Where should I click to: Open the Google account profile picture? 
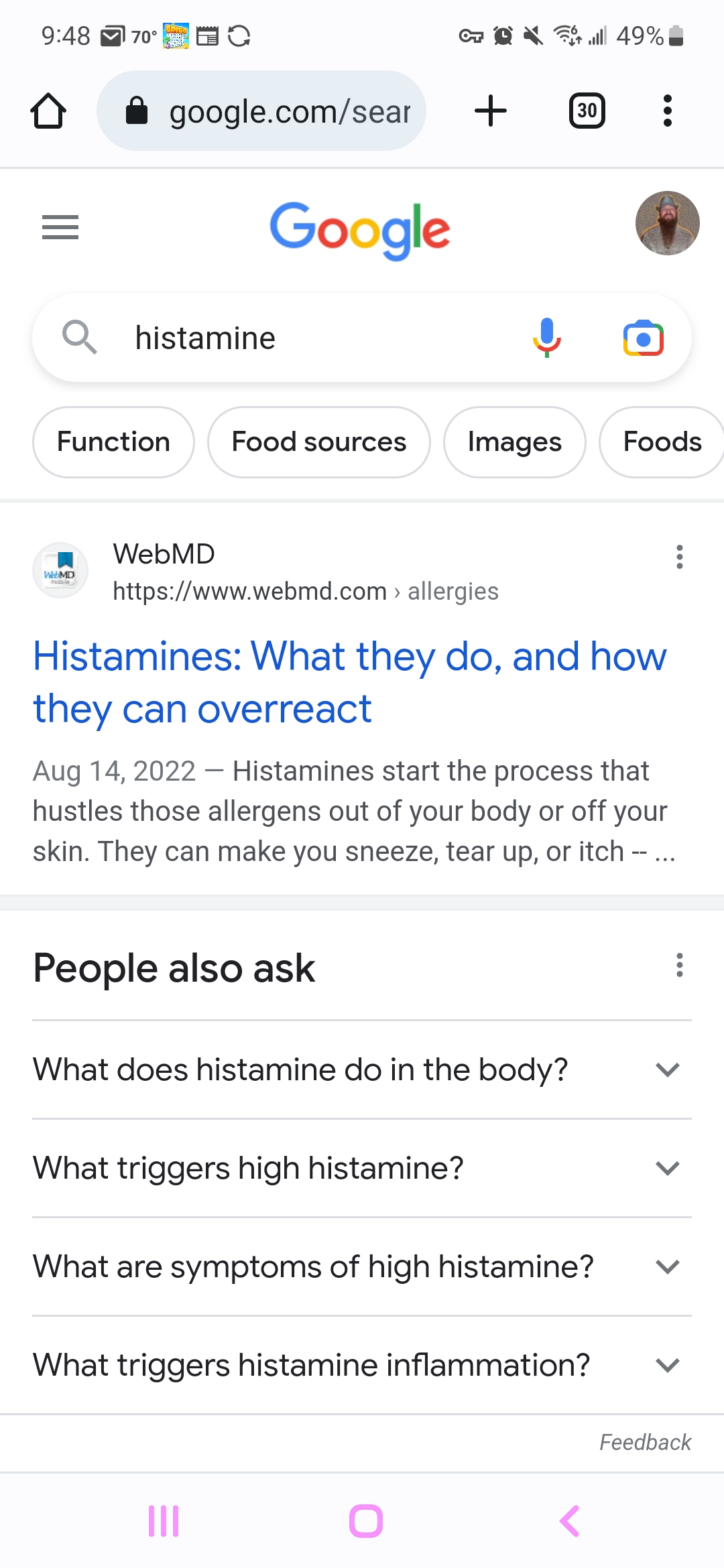pyautogui.click(x=668, y=223)
